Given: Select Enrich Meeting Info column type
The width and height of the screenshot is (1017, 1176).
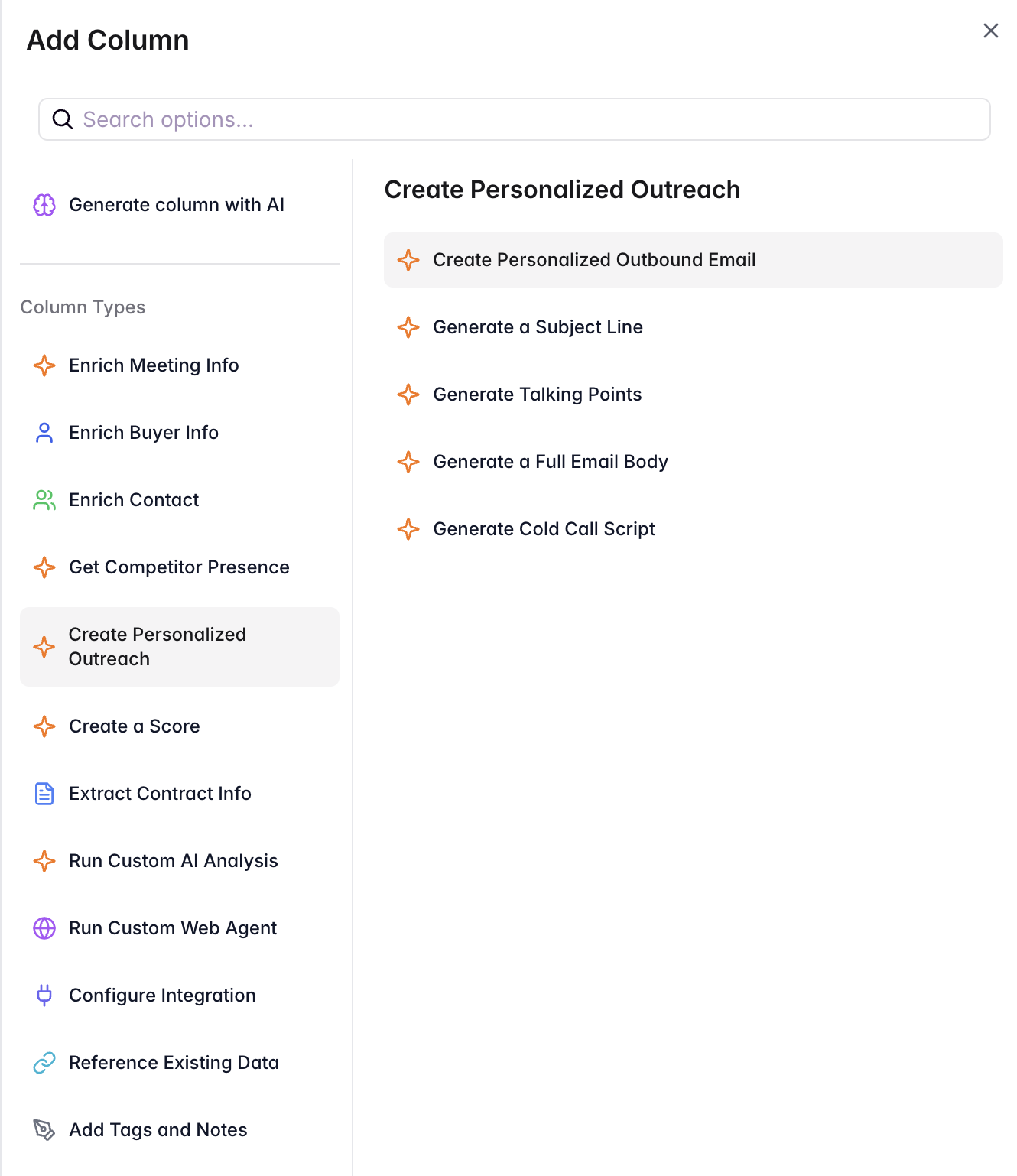Looking at the screenshot, I should pos(154,365).
